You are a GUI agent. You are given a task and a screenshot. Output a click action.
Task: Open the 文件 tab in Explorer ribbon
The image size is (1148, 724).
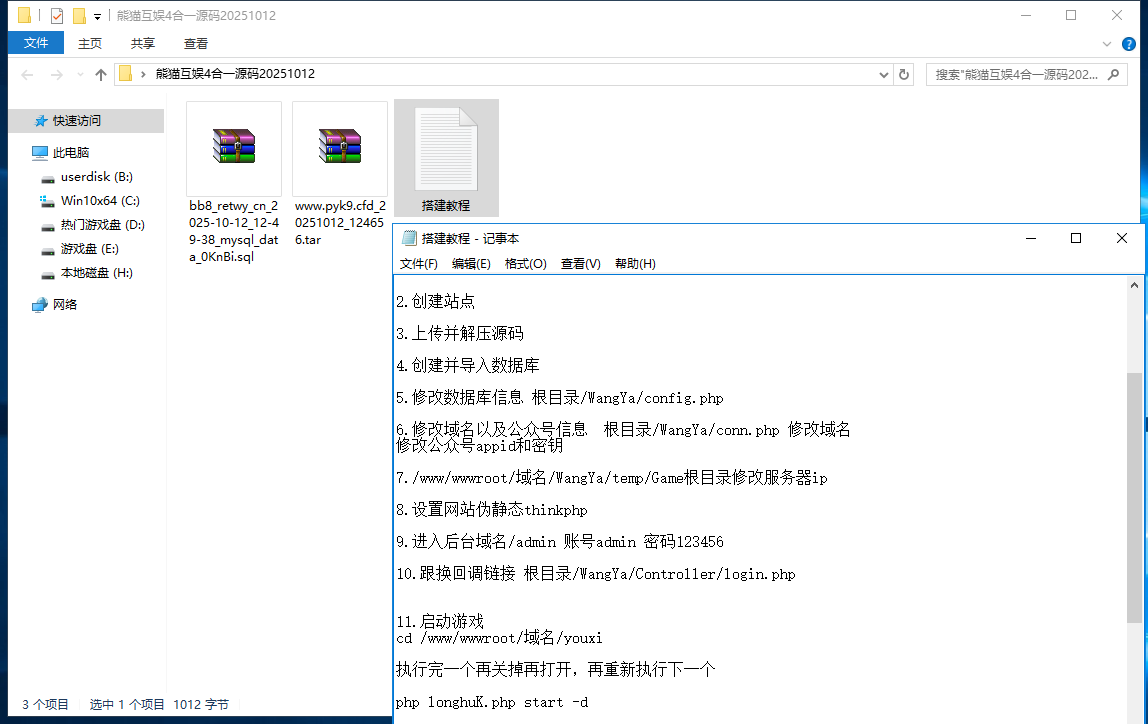tap(36, 43)
